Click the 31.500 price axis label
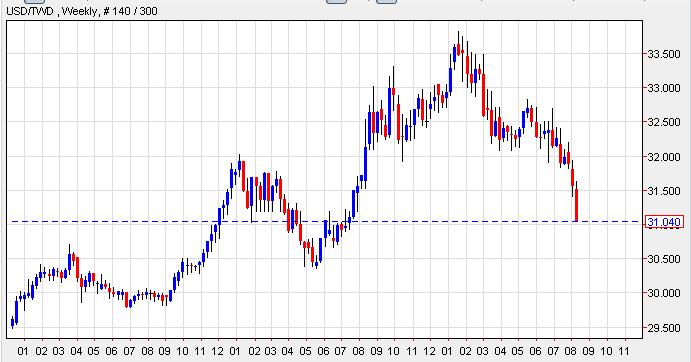 point(664,191)
